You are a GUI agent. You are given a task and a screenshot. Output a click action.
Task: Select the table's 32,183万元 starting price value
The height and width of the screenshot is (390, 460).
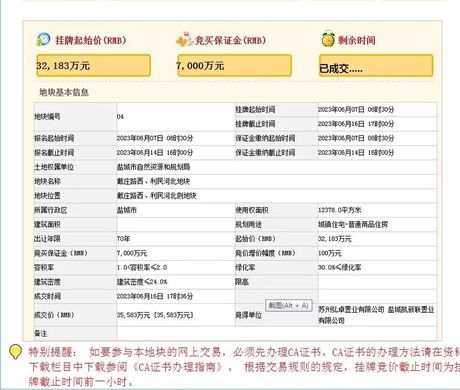point(335,239)
